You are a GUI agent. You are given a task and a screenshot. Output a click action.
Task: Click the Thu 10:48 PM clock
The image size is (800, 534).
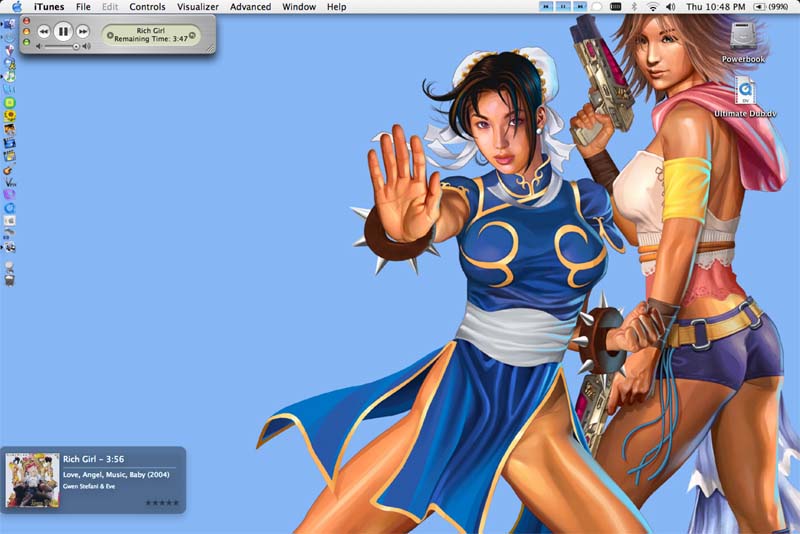pos(715,7)
